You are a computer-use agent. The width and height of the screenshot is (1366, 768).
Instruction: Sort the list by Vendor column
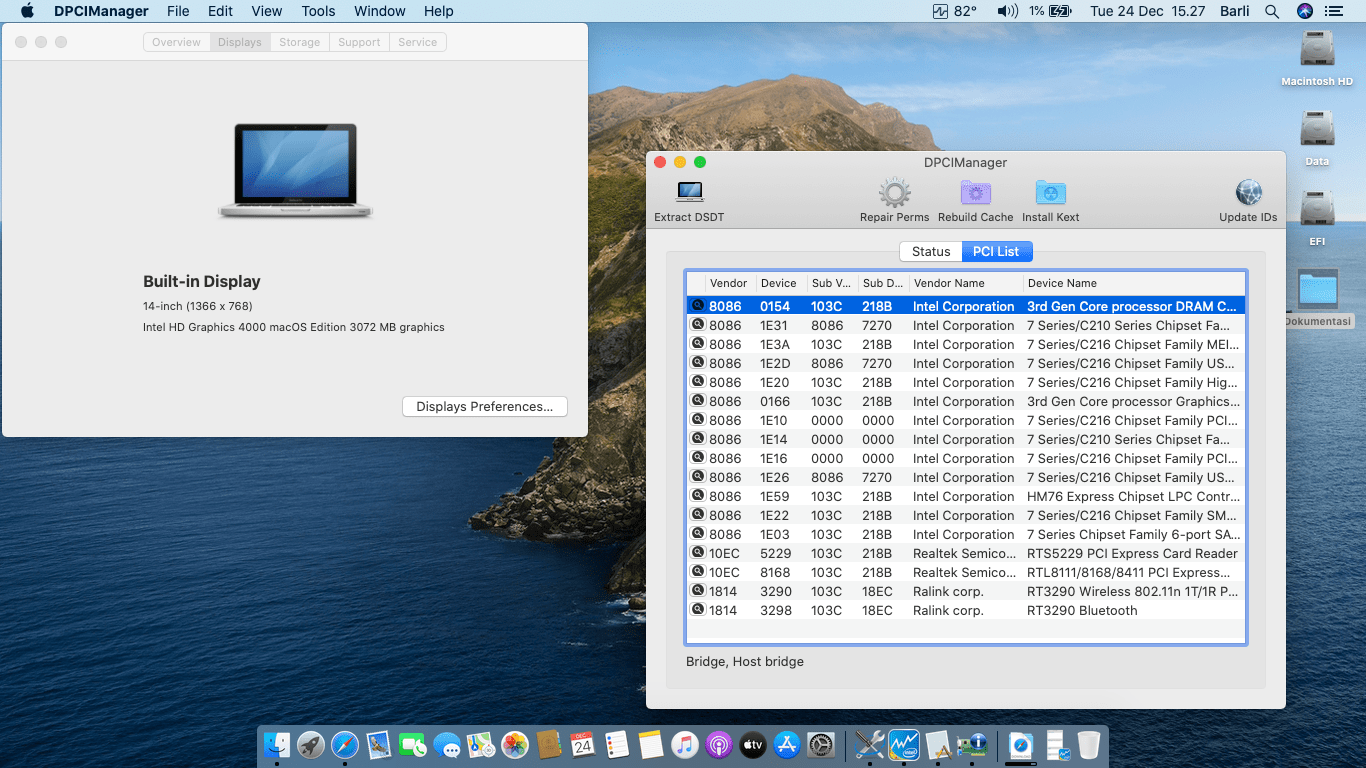coord(728,283)
